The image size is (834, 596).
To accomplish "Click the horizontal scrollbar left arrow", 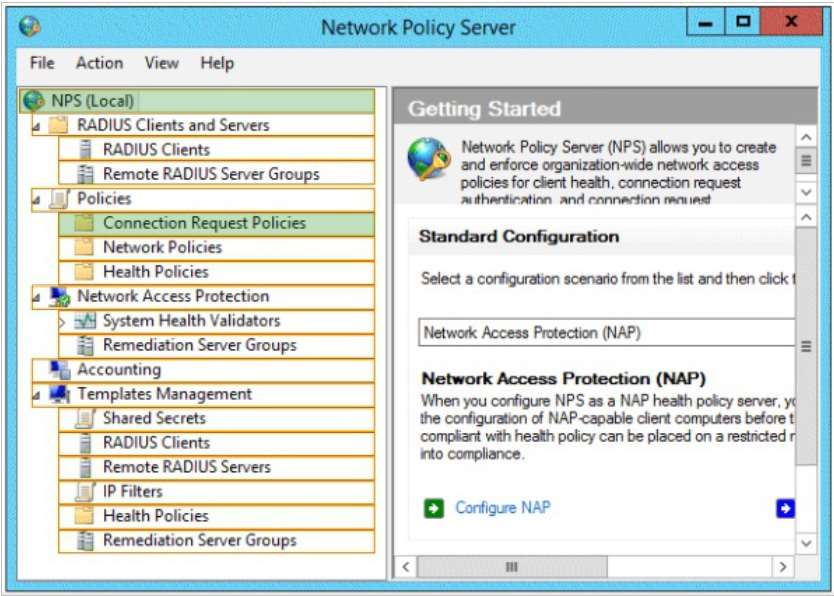I will click(x=406, y=567).
